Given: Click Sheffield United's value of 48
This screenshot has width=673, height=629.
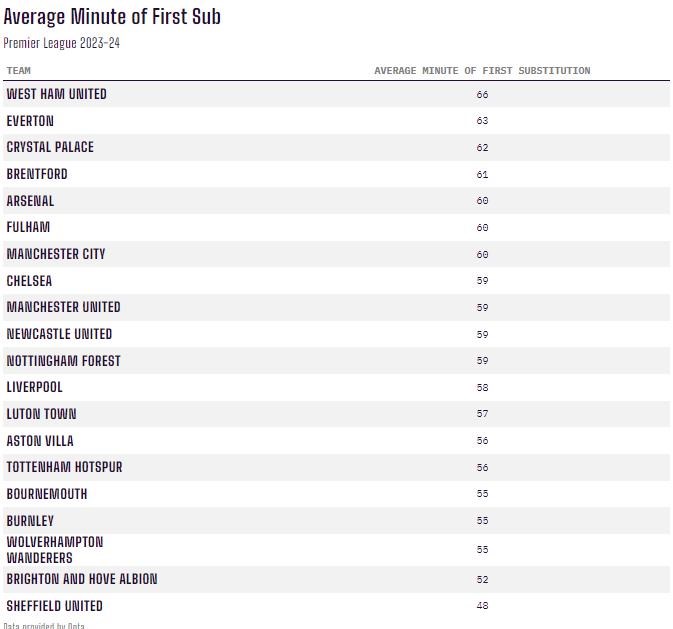Looking at the screenshot, I should (x=483, y=606).
